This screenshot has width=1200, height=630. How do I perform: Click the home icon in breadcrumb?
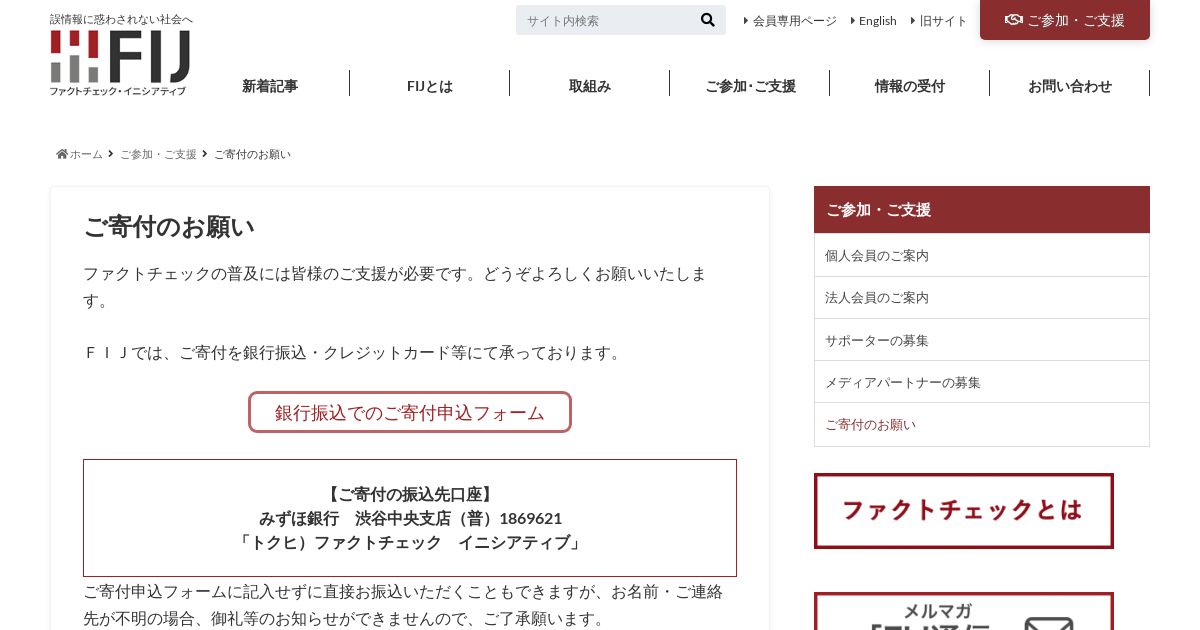(x=62, y=154)
